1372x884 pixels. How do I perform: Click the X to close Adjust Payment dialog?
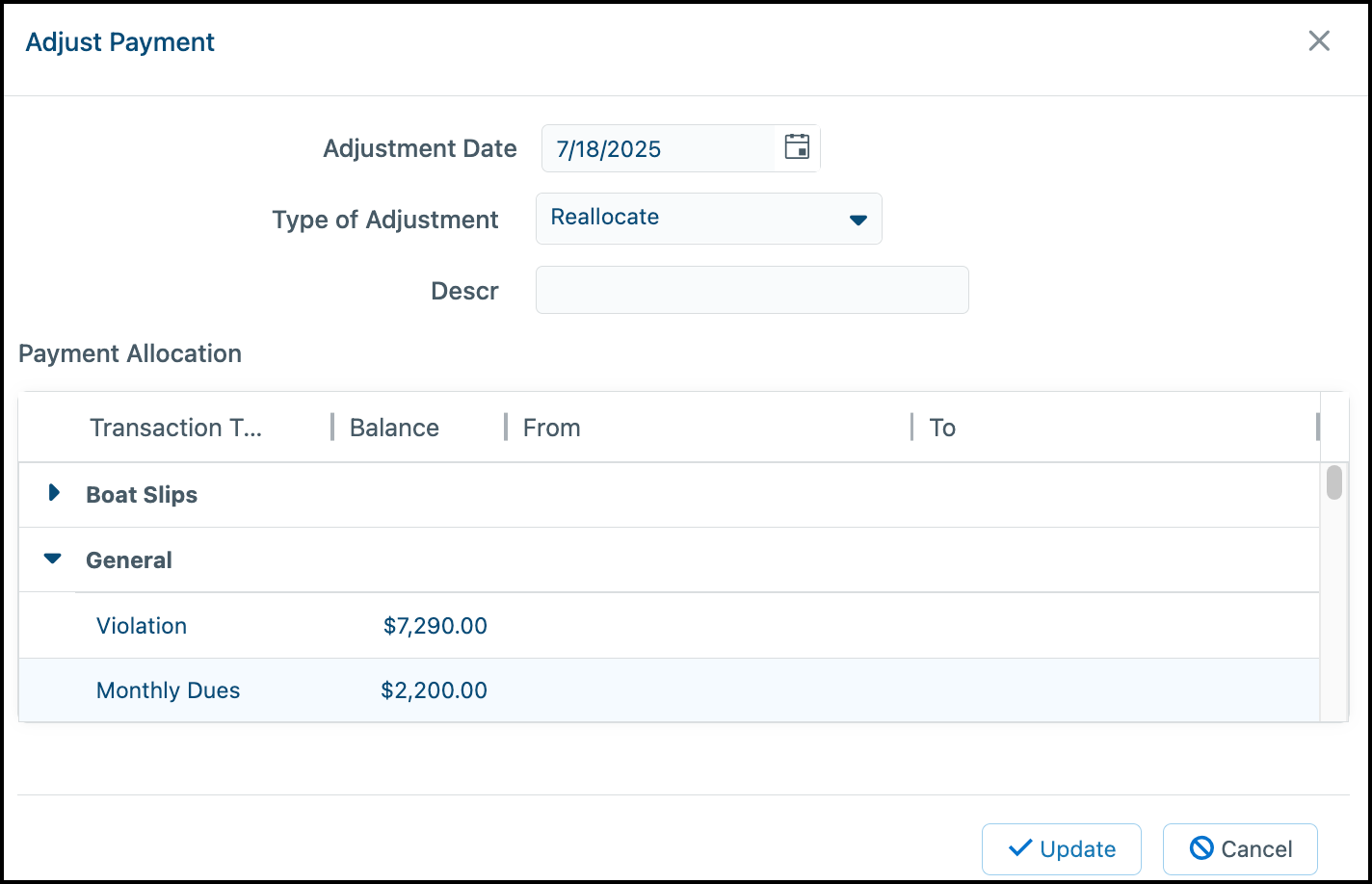coord(1319,40)
